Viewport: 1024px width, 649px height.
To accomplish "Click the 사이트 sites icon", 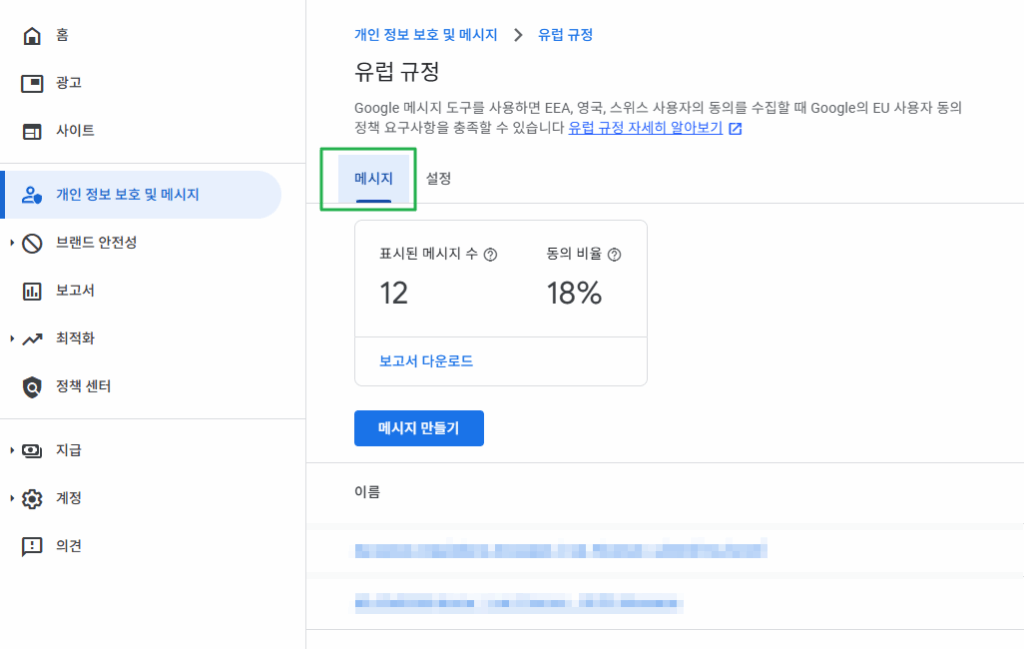I will click(31, 130).
